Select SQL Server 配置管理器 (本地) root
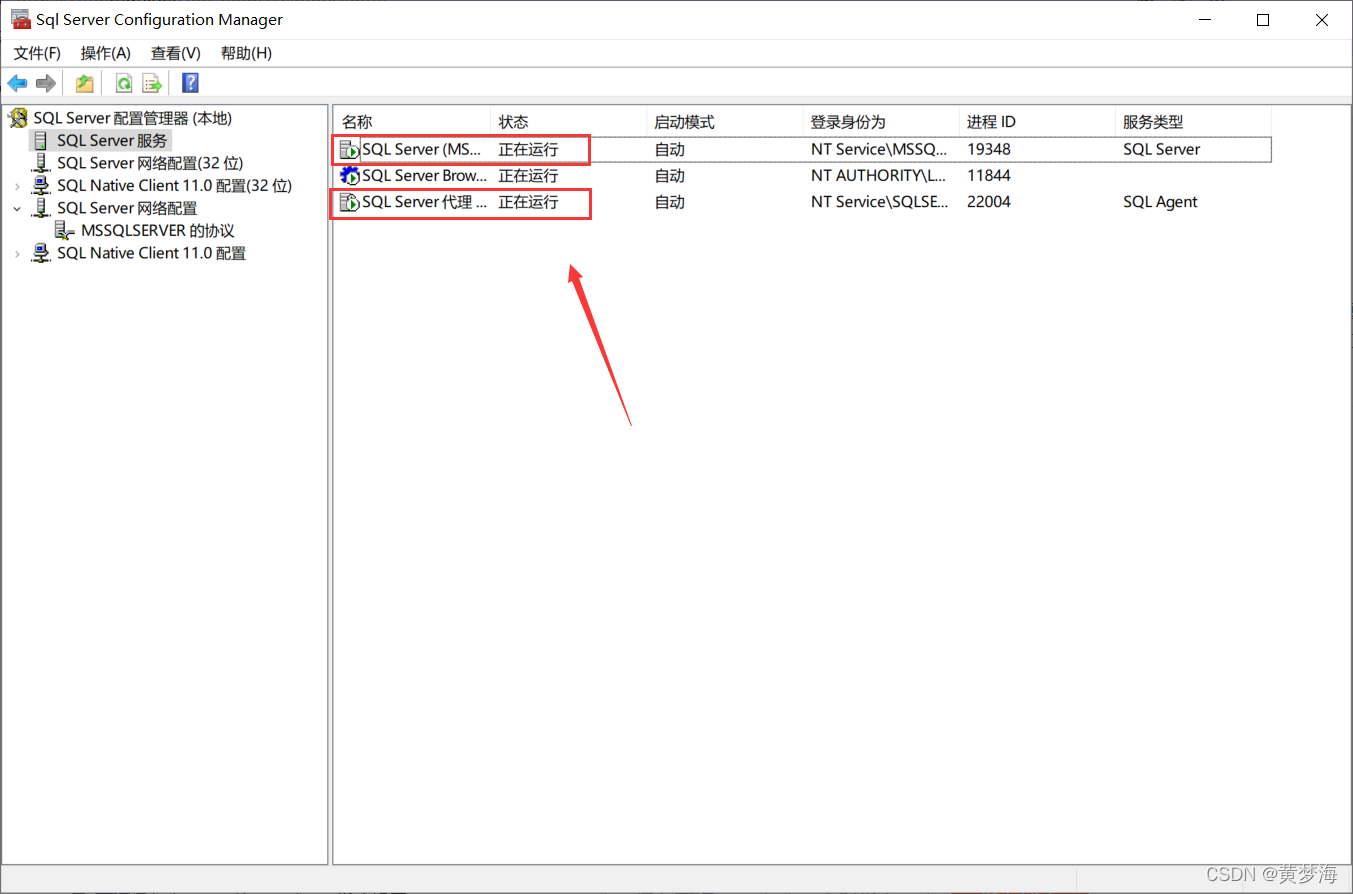This screenshot has width=1353, height=894. pos(132,118)
